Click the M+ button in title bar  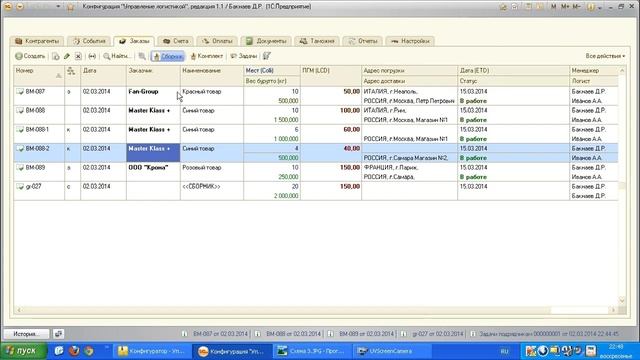click(x=565, y=7)
